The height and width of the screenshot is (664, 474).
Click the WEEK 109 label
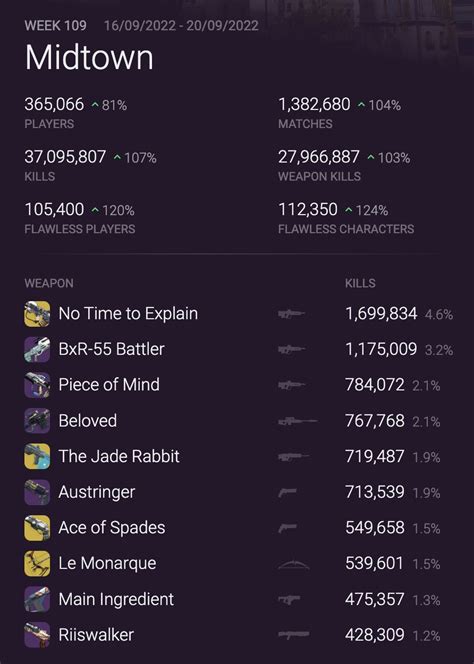click(55, 25)
